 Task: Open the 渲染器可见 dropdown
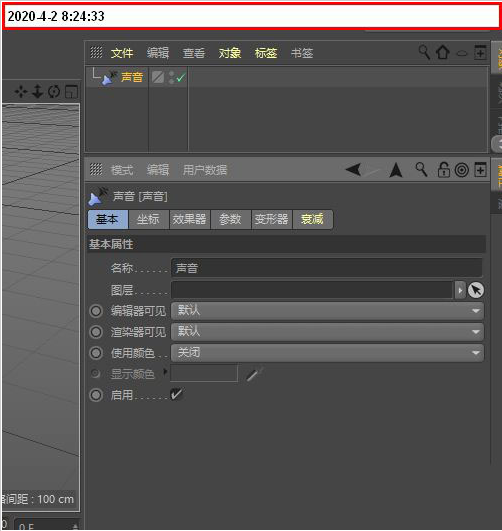(x=327, y=332)
